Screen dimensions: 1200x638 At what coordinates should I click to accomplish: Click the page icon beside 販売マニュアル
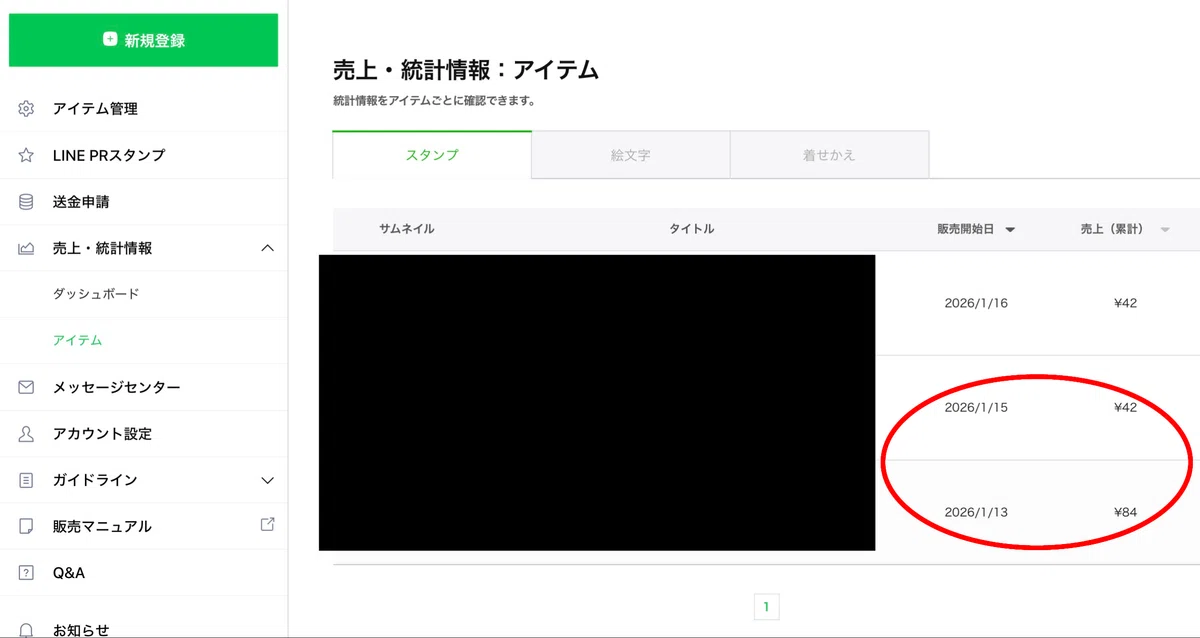[x=26, y=526]
